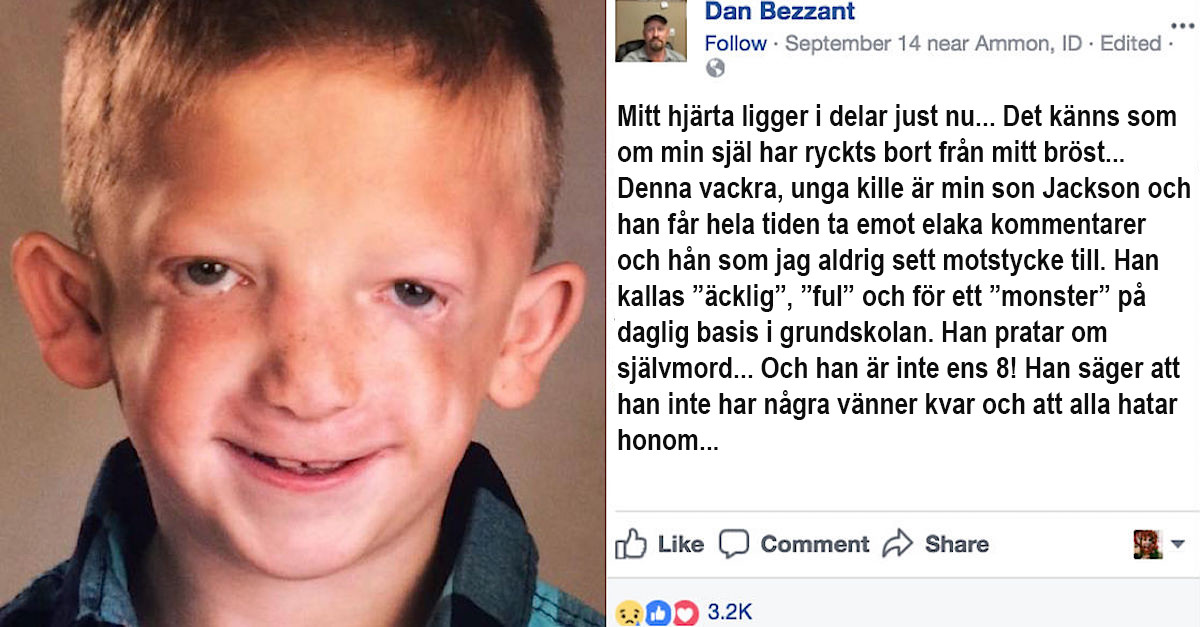Viewport: 1200px width, 627px height.
Task: Click the Share arrow icon
Action: click(898, 543)
